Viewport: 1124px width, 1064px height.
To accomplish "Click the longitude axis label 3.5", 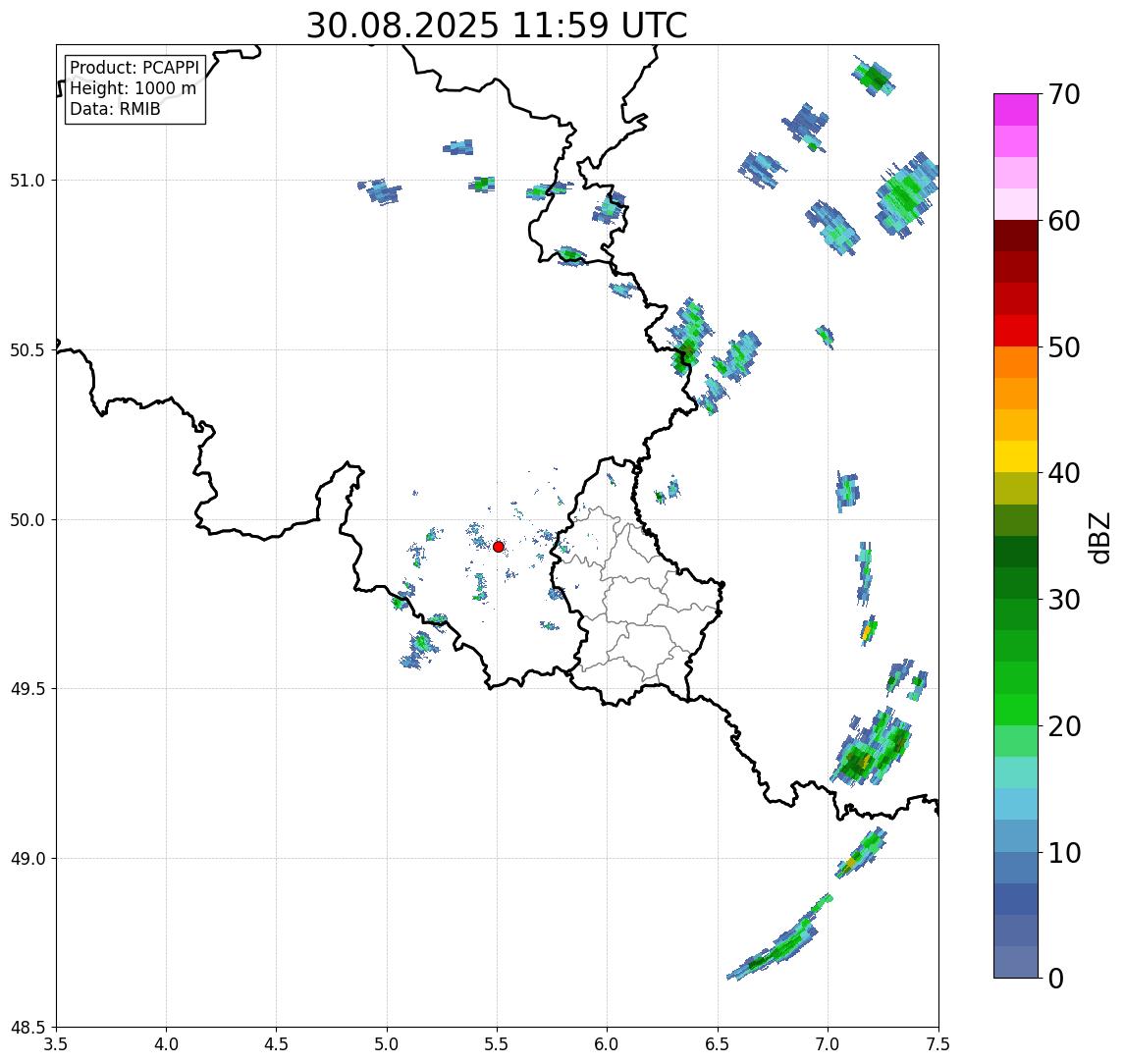I will tap(56, 1043).
